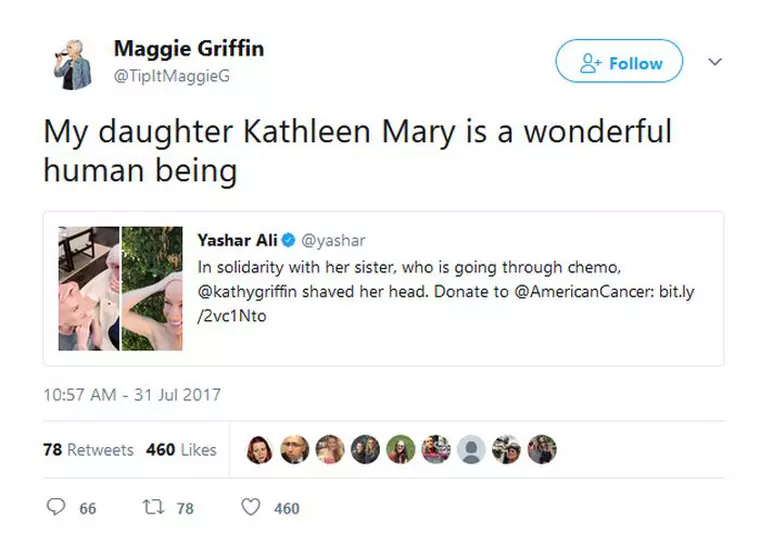Click the second liker avatar with glasses
Image resolution: width=760 pixels, height=548 pixels.
[x=294, y=449]
